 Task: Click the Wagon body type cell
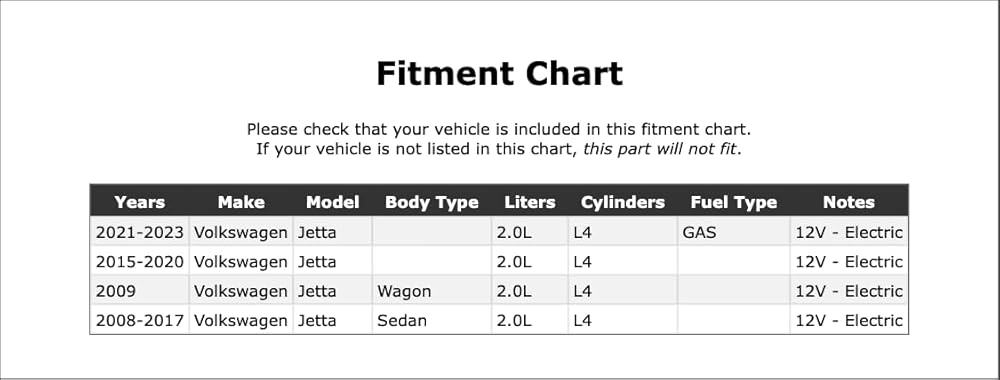tap(432, 291)
